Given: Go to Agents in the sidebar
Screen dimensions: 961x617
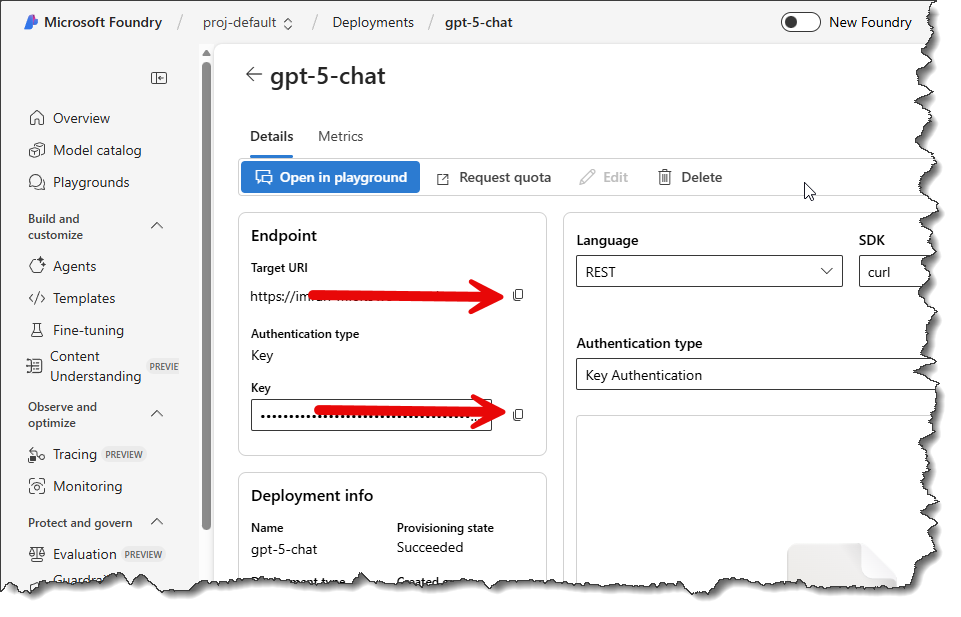Looking at the screenshot, I should [74, 266].
